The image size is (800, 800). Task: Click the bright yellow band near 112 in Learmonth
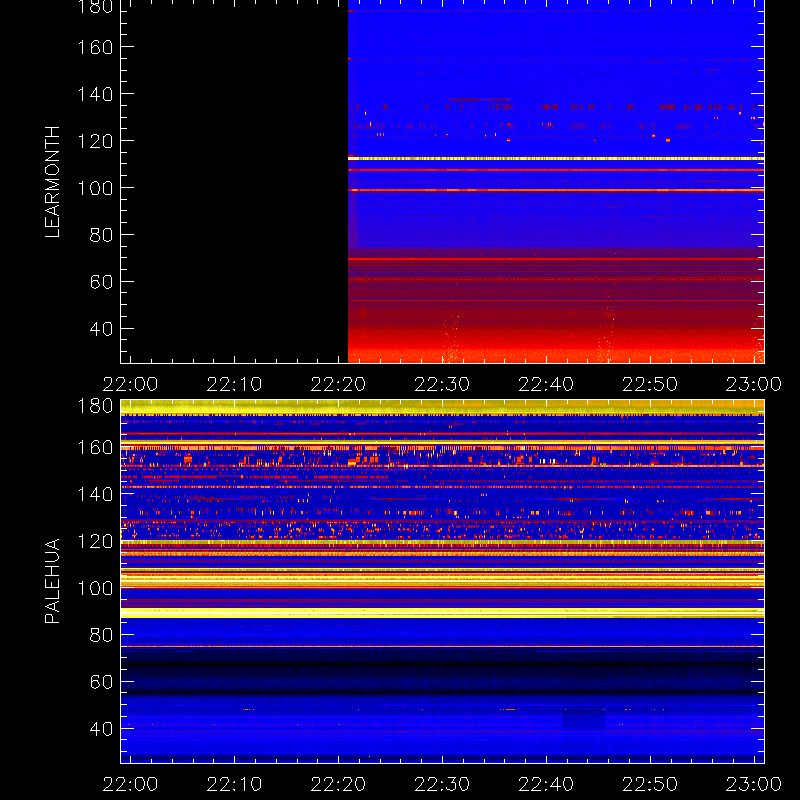556,159
